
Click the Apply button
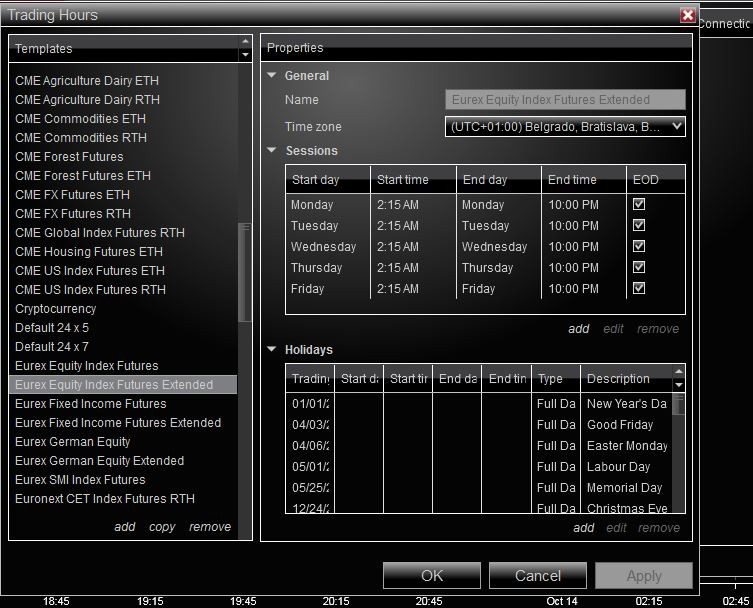[x=644, y=575]
